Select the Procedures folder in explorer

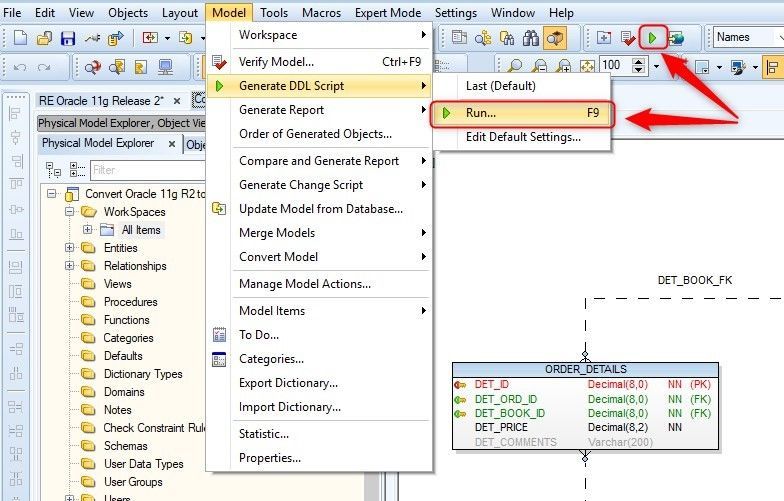coord(130,302)
